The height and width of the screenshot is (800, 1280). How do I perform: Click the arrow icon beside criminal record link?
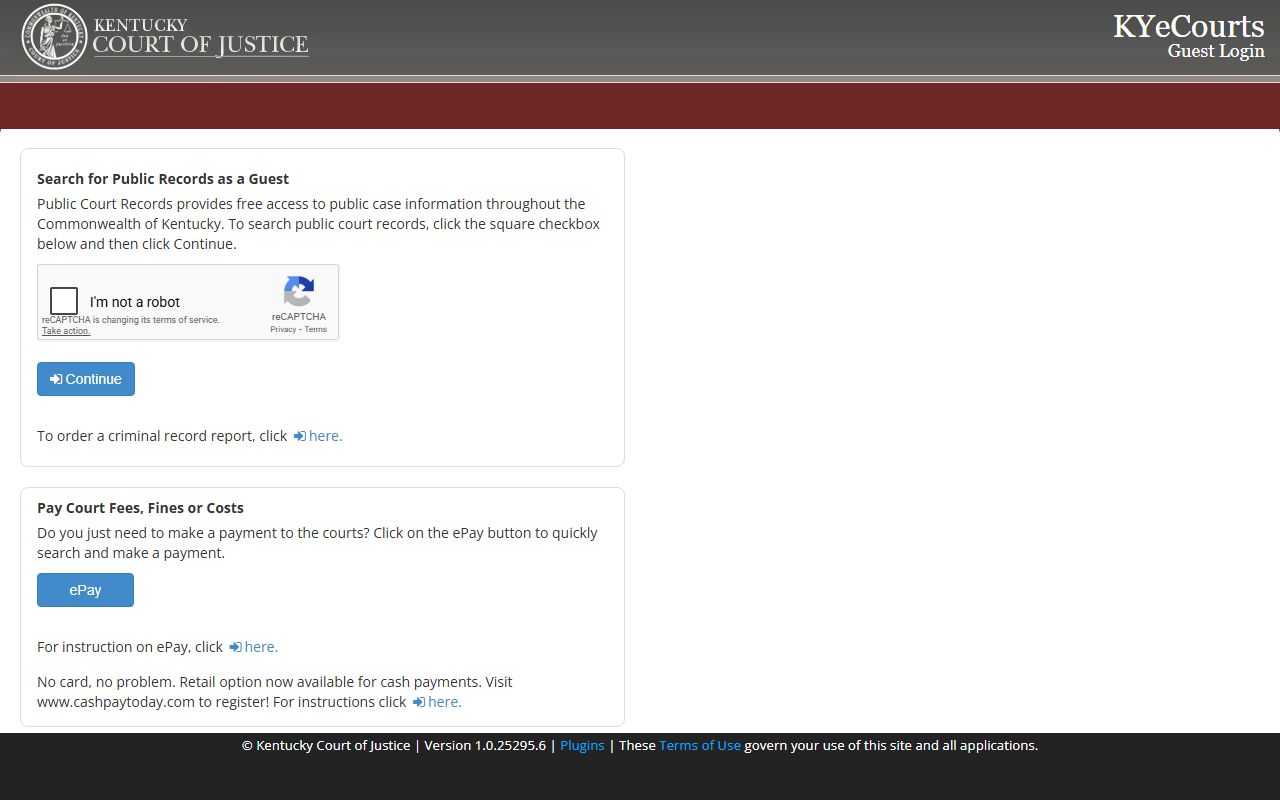pyautogui.click(x=299, y=436)
